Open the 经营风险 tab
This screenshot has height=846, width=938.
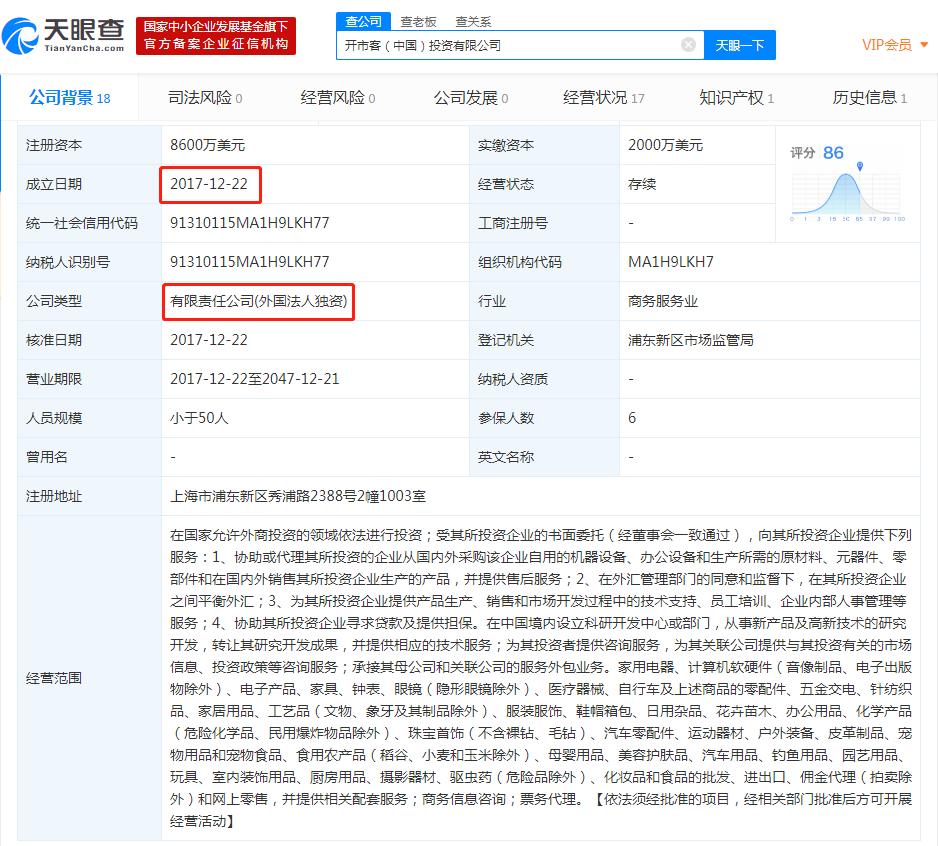[x=338, y=98]
